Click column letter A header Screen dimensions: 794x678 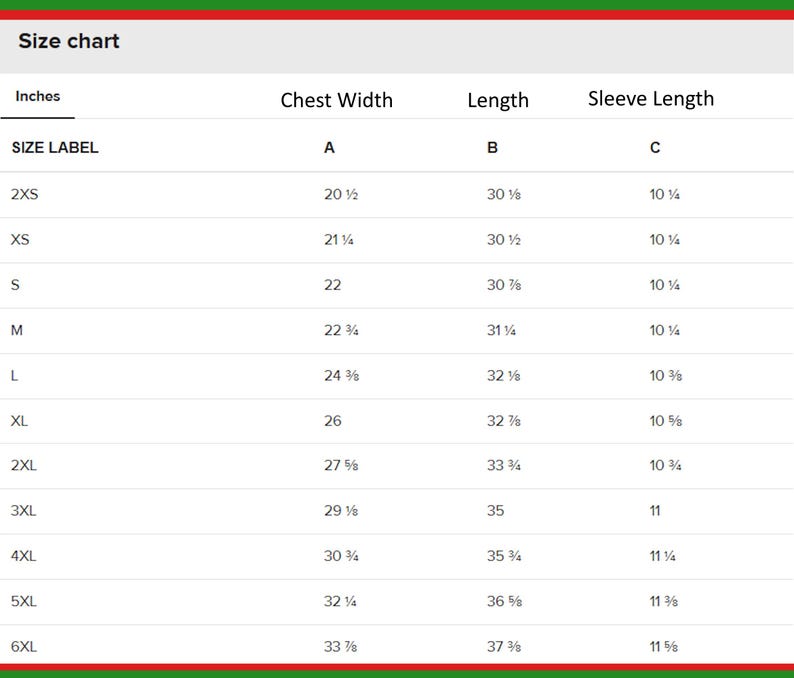coord(329,147)
